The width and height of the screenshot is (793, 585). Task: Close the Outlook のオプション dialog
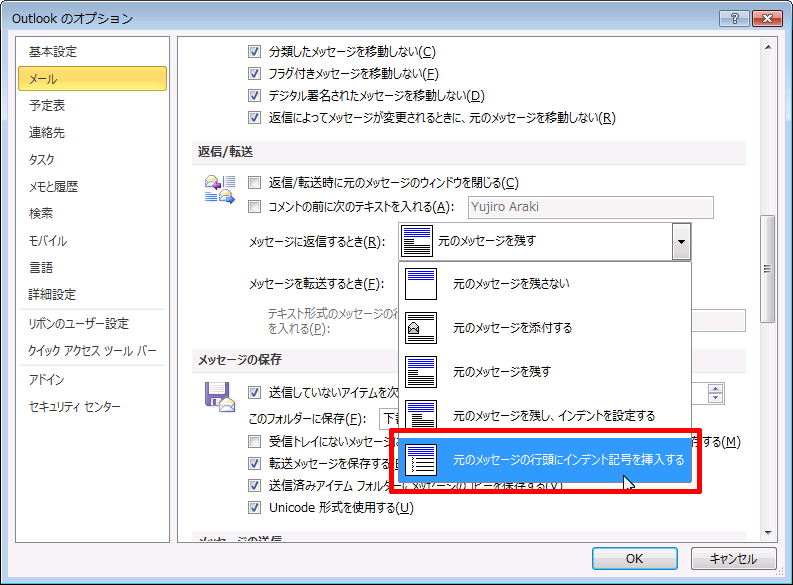tap(767, 19)
